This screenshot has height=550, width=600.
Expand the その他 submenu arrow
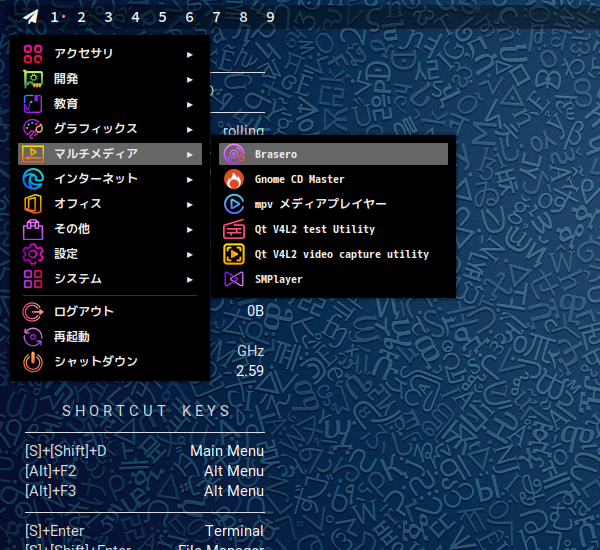[x=189, y=230]
